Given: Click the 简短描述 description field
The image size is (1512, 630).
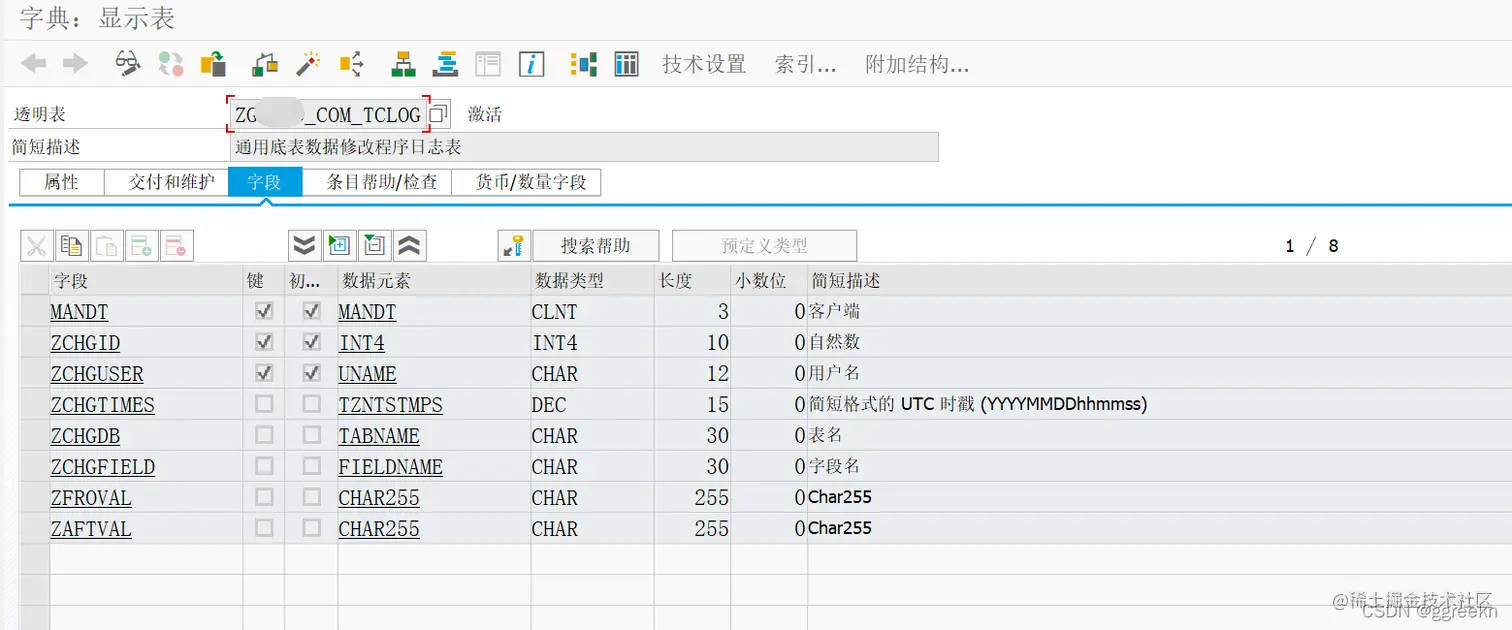Looking at the screenshot, I should (x=584, y=146).
